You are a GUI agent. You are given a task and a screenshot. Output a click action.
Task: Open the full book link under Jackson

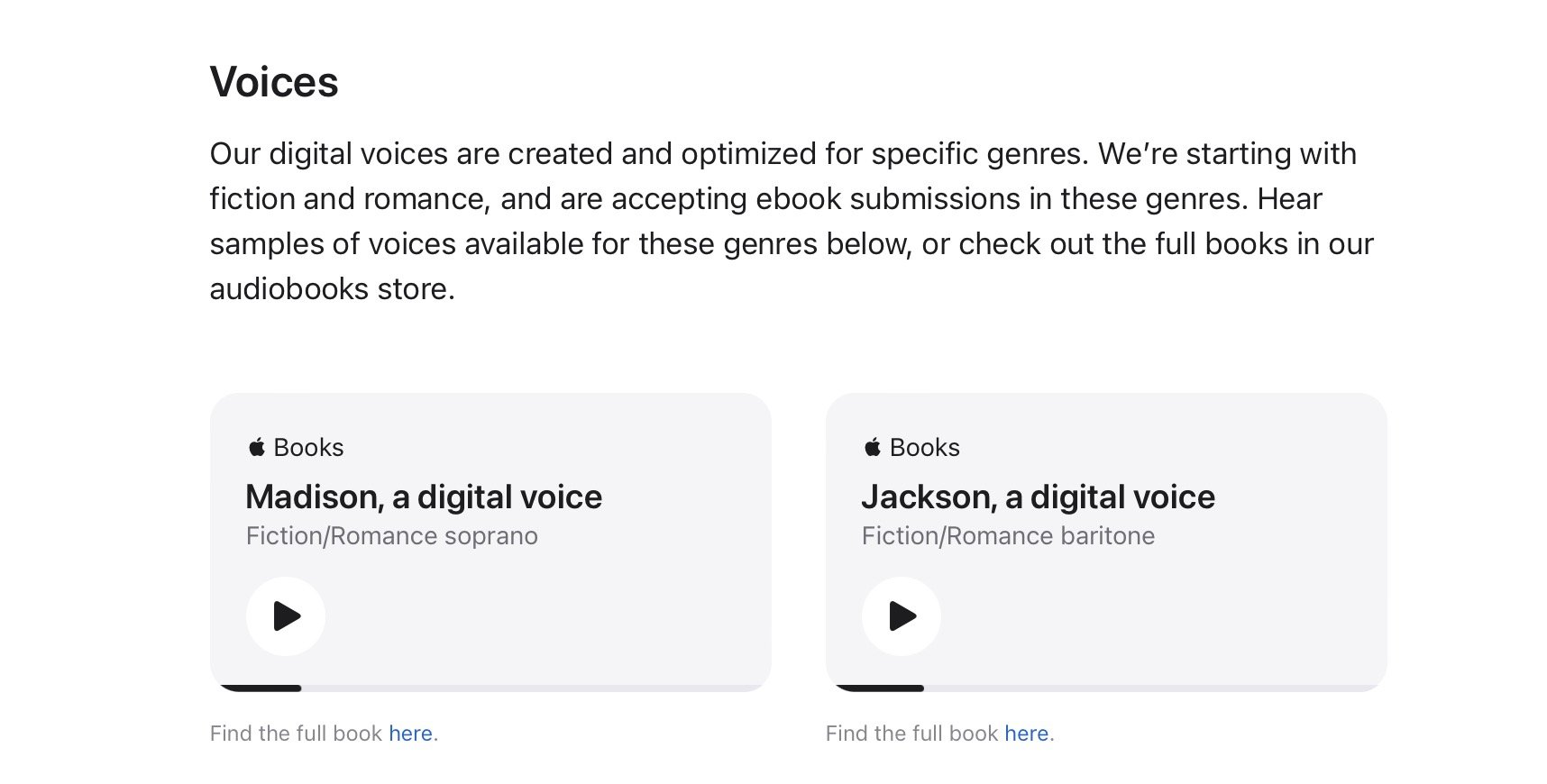[x=1027, y=734]
